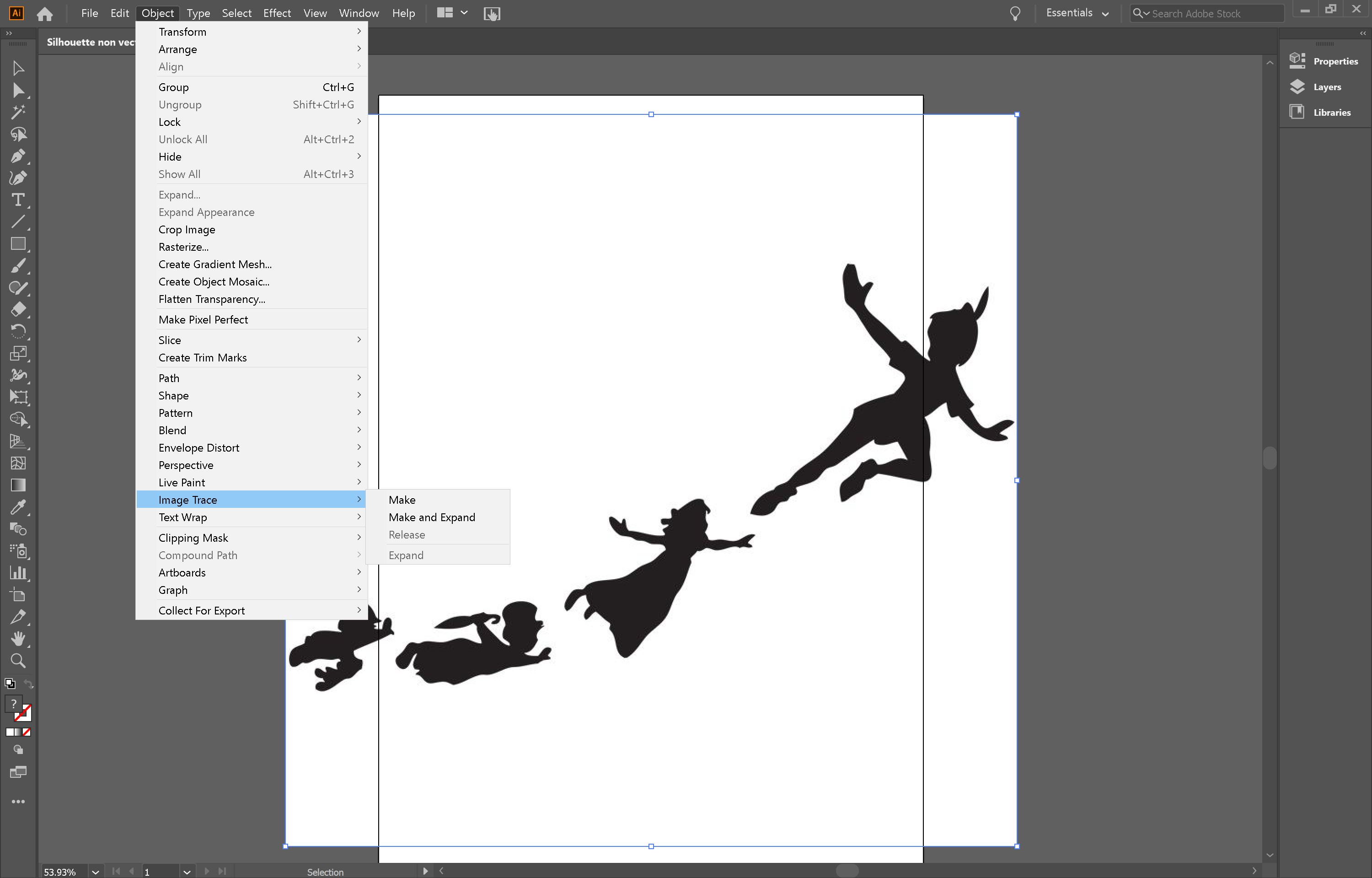Image resolution: width=1372 pixels, height=878 pixels.
Task: Select the Paintbrush tool
Action: 18,264
